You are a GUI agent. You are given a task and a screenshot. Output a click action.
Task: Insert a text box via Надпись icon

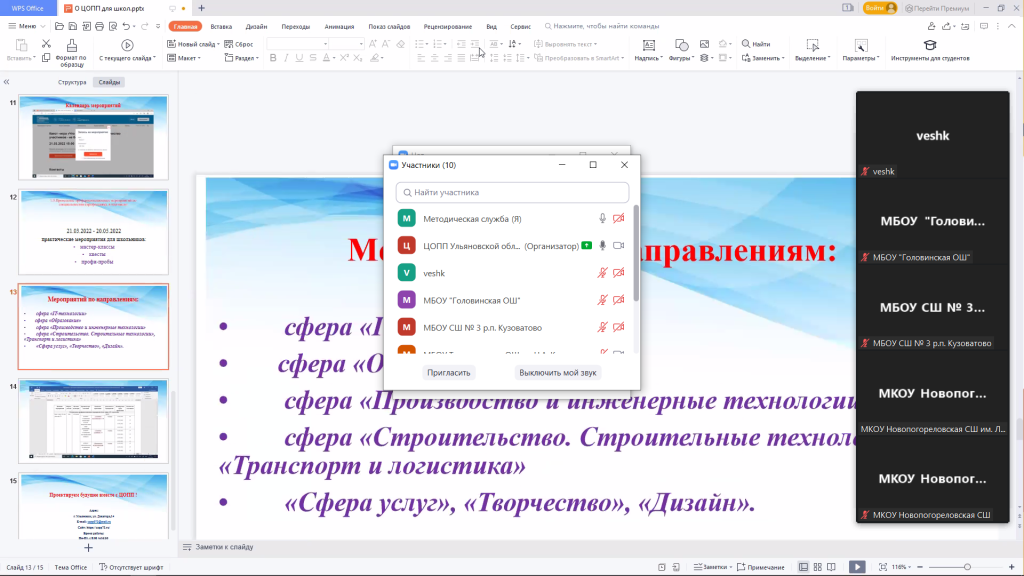point(649,45)
